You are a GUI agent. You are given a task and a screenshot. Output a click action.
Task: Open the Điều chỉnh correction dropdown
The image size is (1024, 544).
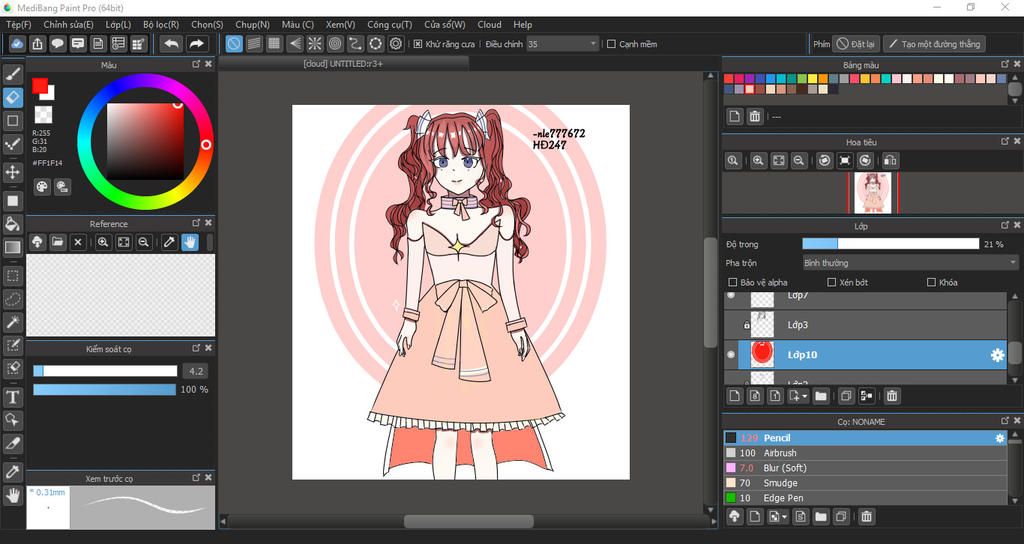[562, 44]
